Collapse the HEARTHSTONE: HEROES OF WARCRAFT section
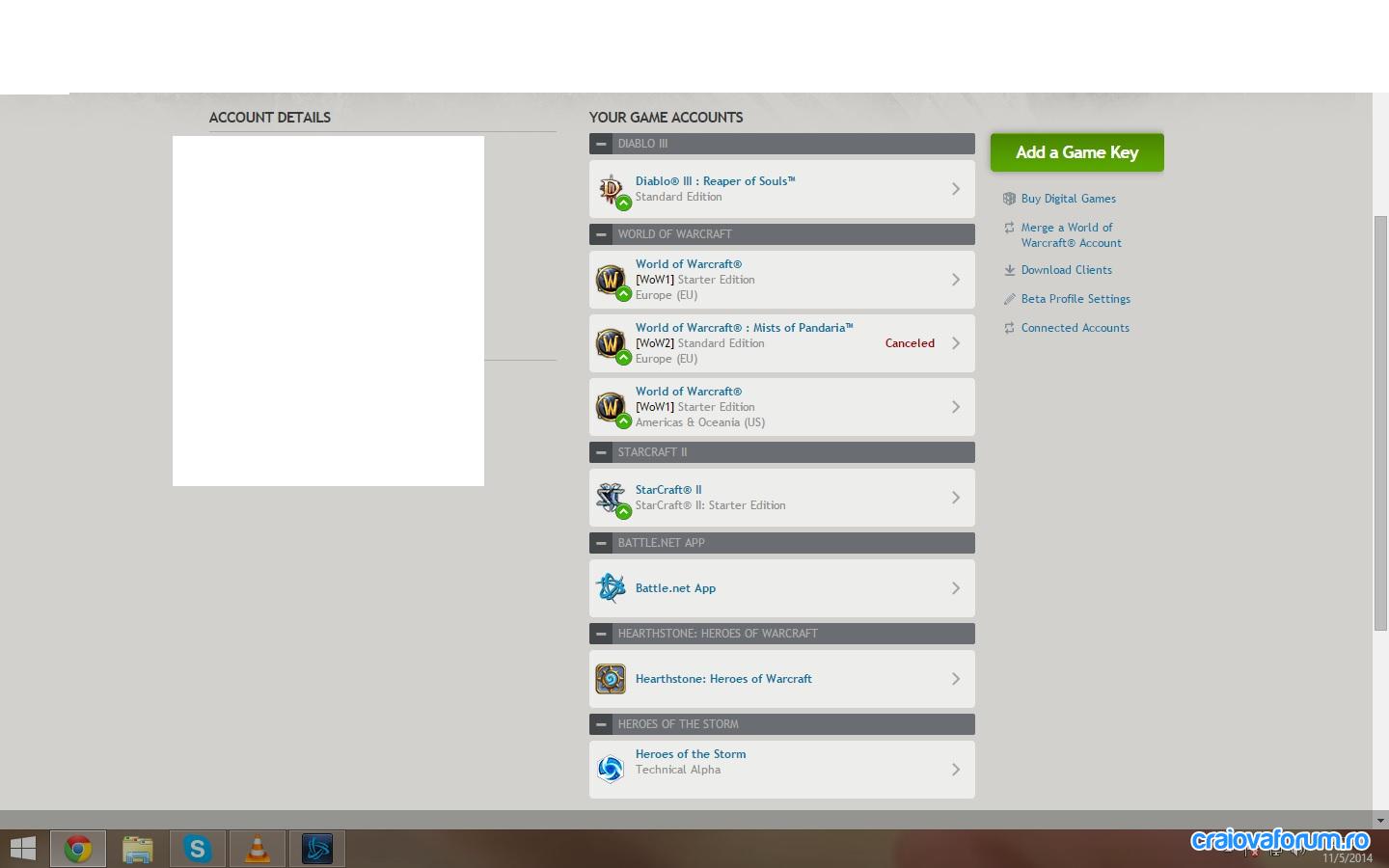 tap(601, 634)
